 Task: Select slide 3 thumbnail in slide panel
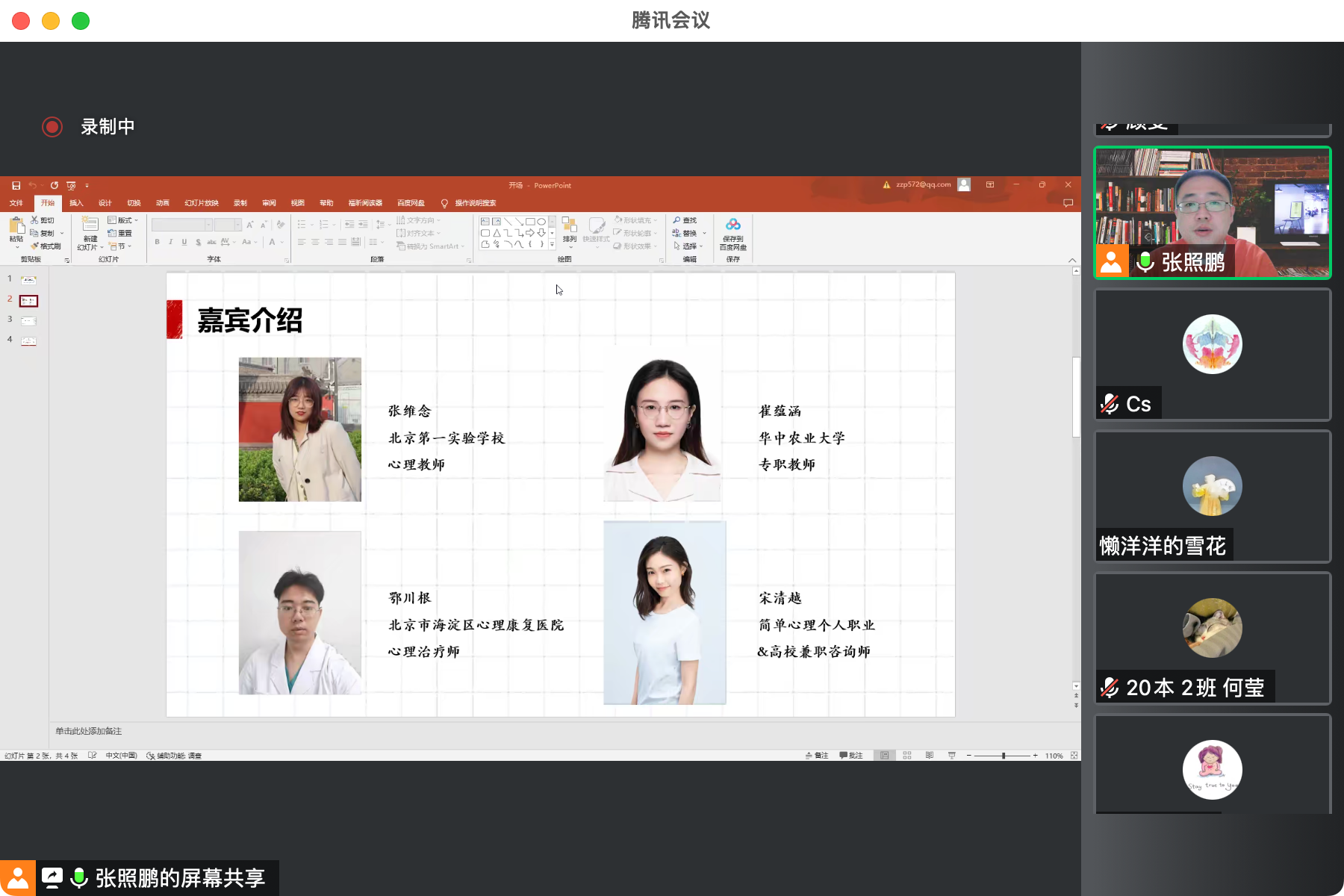click(27, 320)
